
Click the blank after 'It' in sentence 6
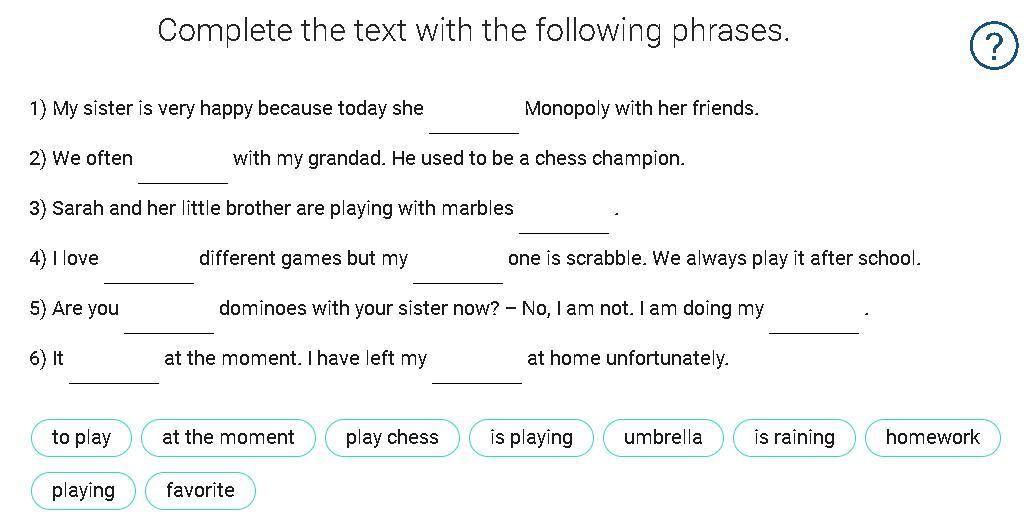114,367
